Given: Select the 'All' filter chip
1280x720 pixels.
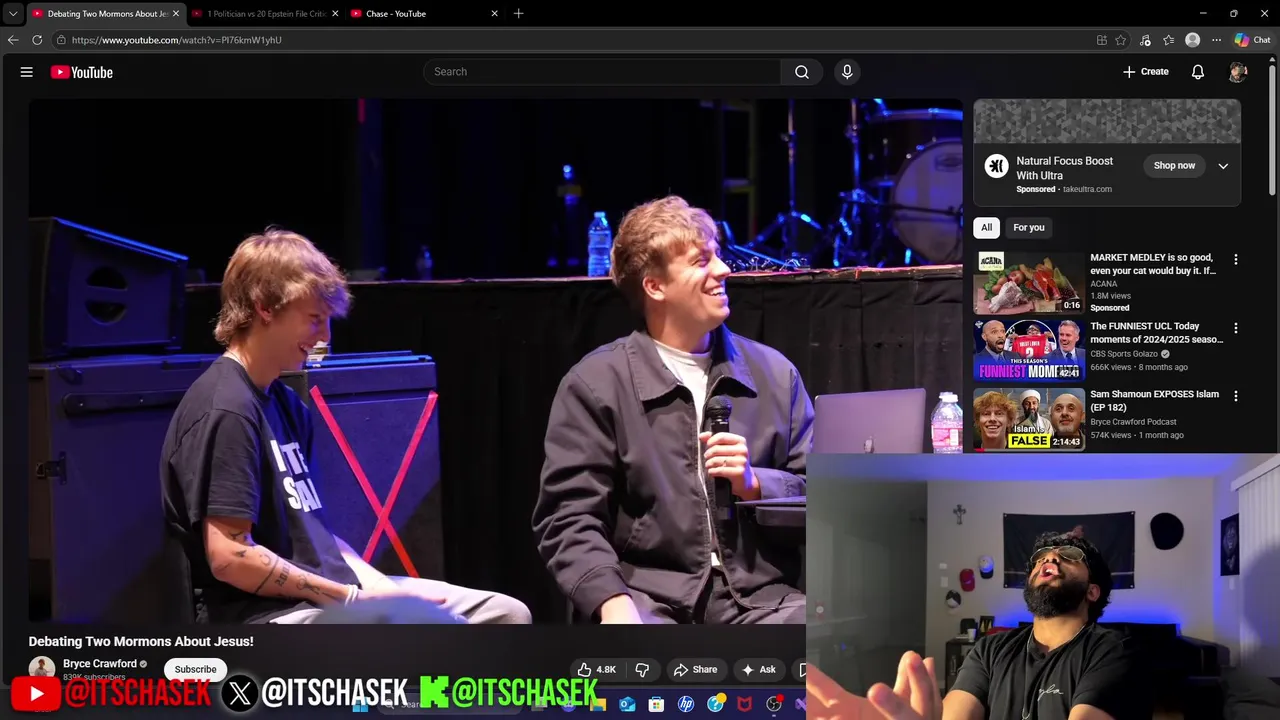Looking at the screenshot, I should (987, 228).
